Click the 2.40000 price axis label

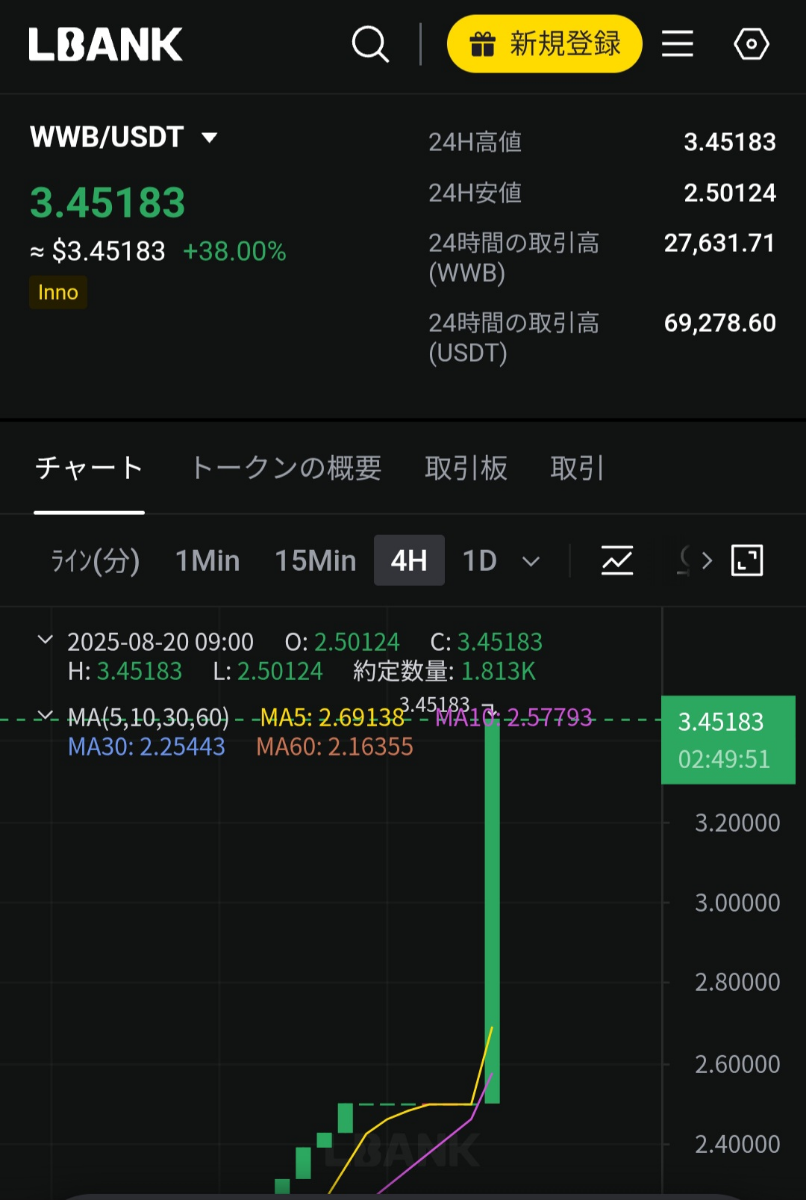[x=738, y=1143]
